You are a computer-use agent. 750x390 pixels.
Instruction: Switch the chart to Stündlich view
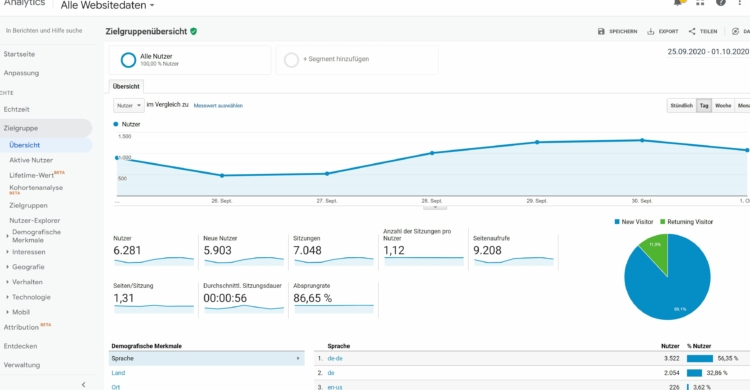(x=682, y=105)
